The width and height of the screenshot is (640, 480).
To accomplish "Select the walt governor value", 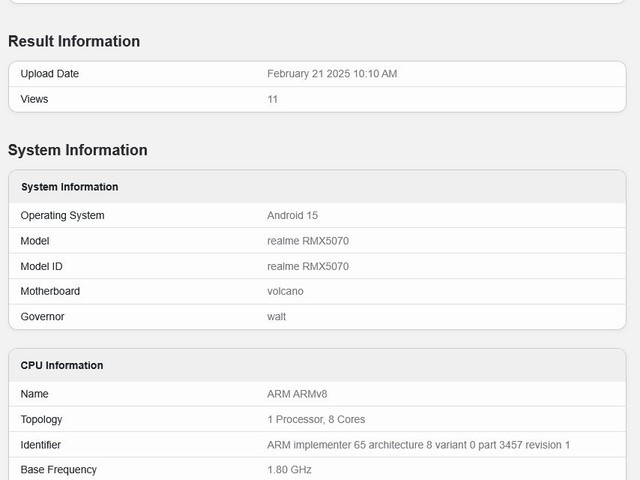I will coord(276,316).
